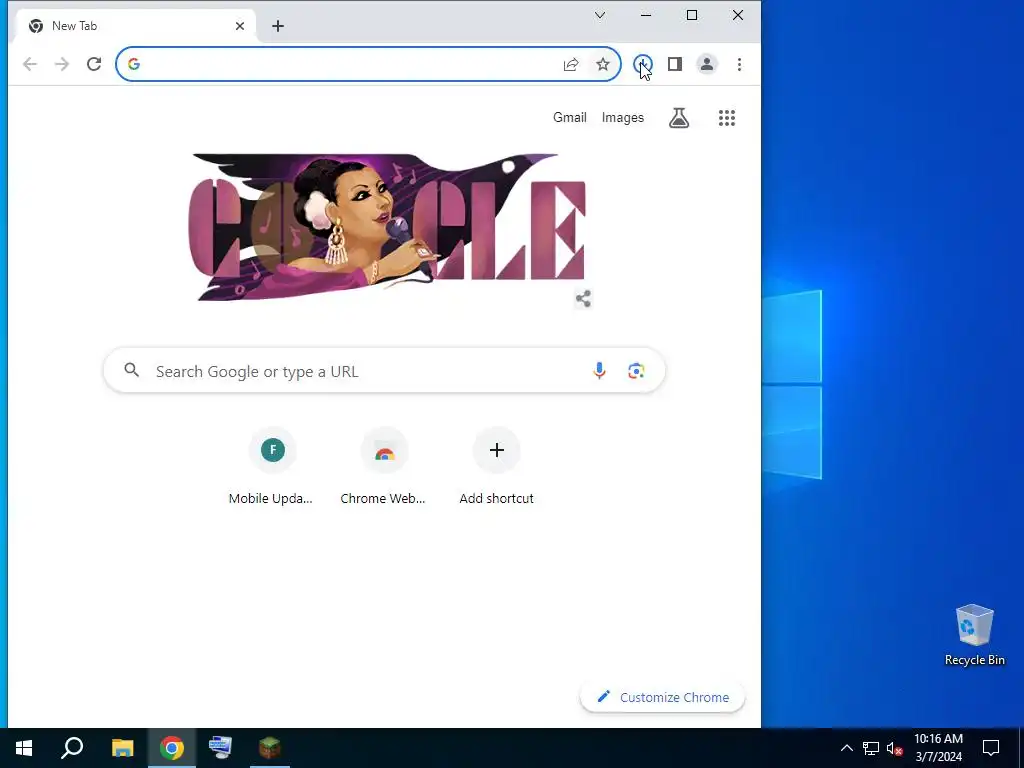
Task: Share the Google Doodle
Action: click(x=583, y=299)
